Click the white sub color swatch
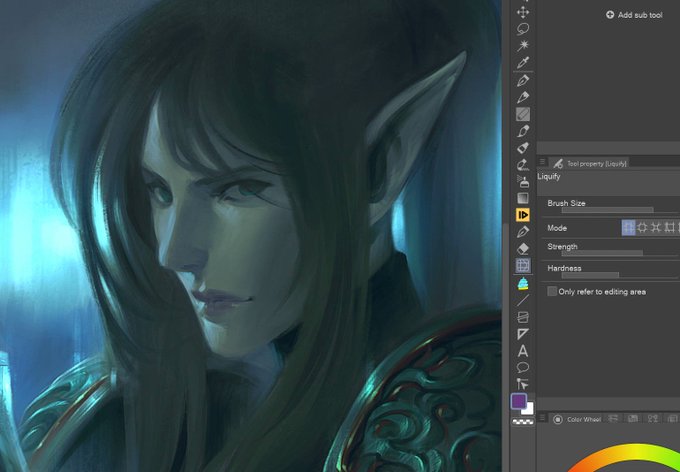Screen dimensions: 680x472 click(529, 410)
